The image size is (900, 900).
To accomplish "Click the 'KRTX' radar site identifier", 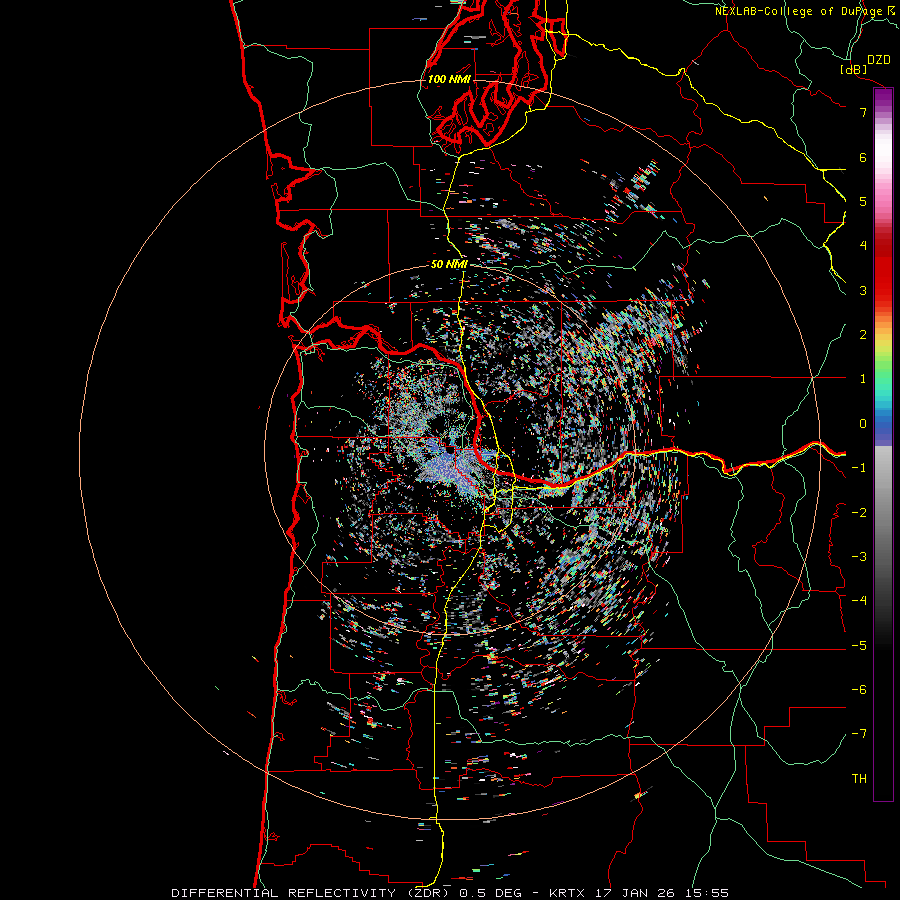I will click(x=567, y=893).
